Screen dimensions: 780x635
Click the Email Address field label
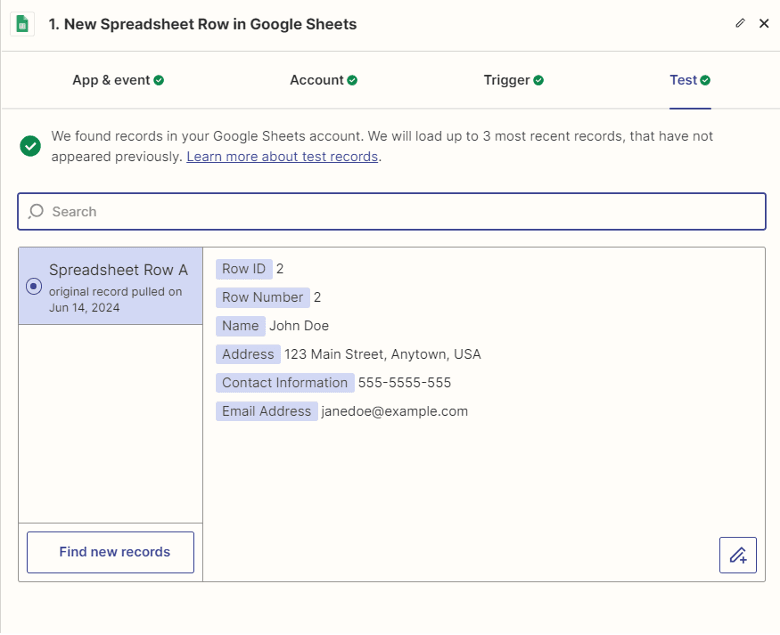click(266, 411)
